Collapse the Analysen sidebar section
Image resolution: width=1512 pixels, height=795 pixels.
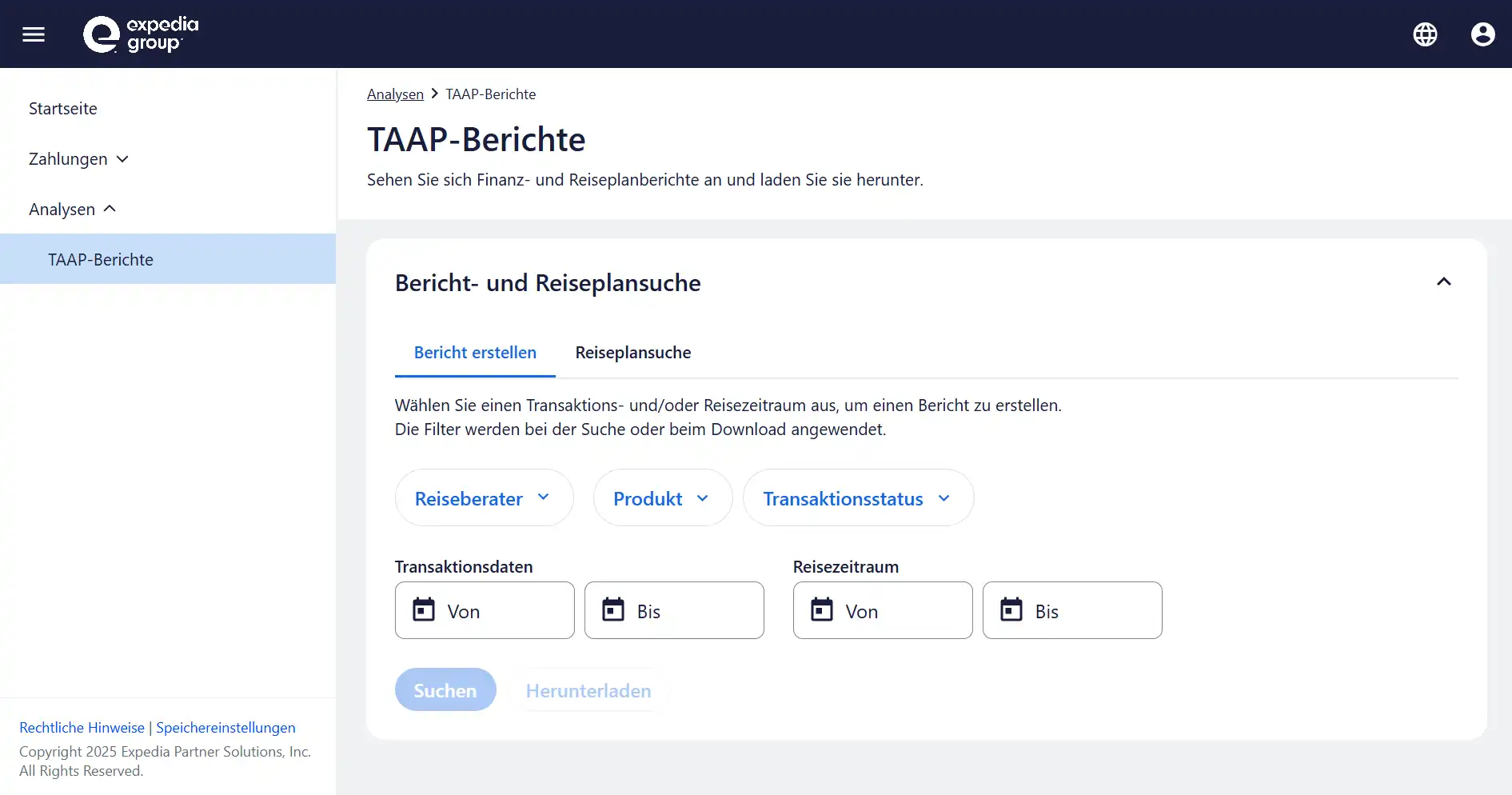tap(73, 210)
